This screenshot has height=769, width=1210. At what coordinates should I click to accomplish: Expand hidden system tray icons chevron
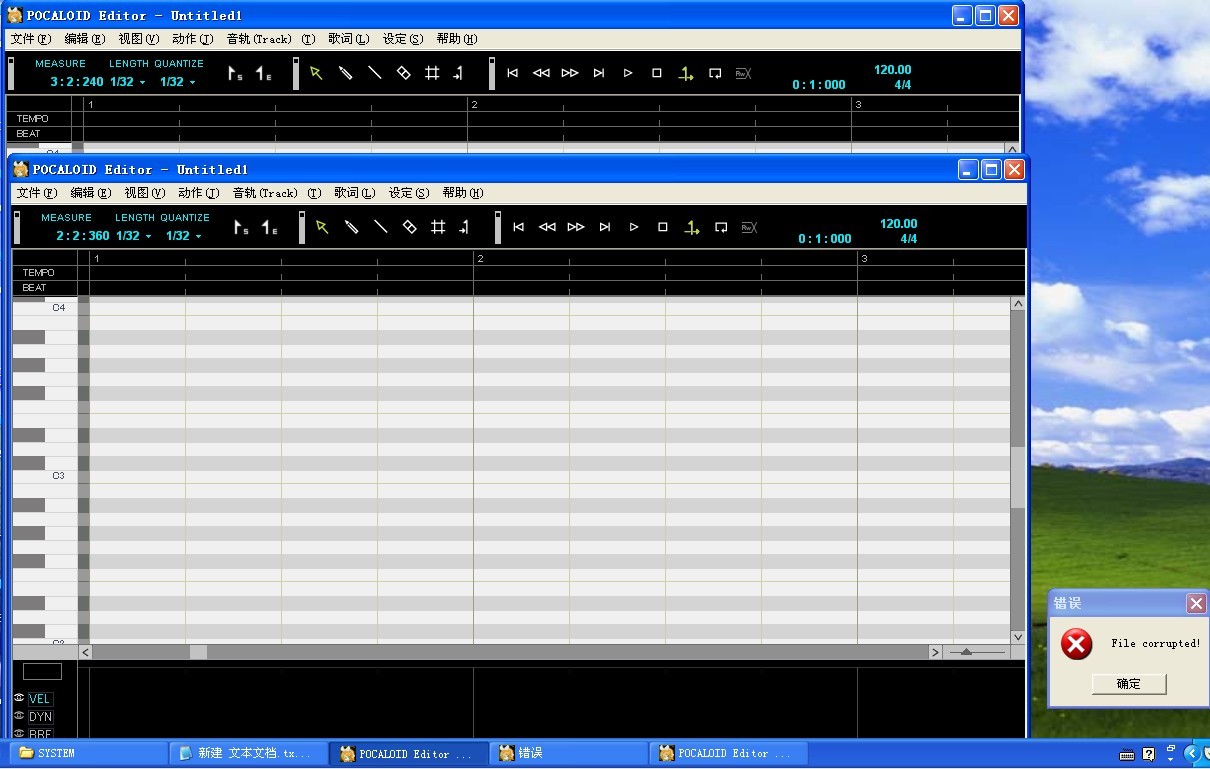tap(1191, 753)
